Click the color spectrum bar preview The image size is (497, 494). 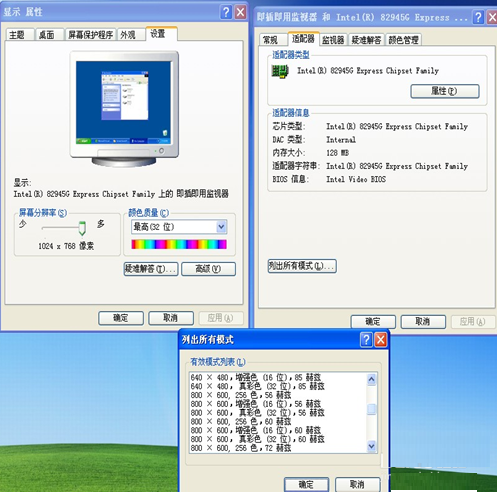pos(179,244)
